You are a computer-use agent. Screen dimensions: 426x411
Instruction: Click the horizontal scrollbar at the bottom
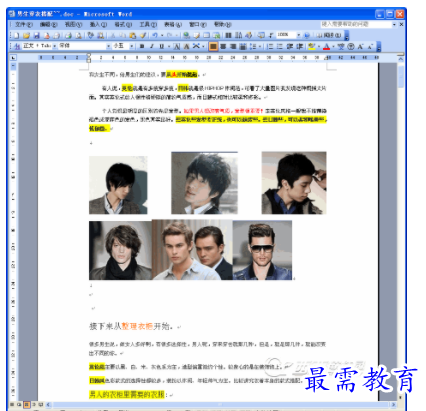220,404
